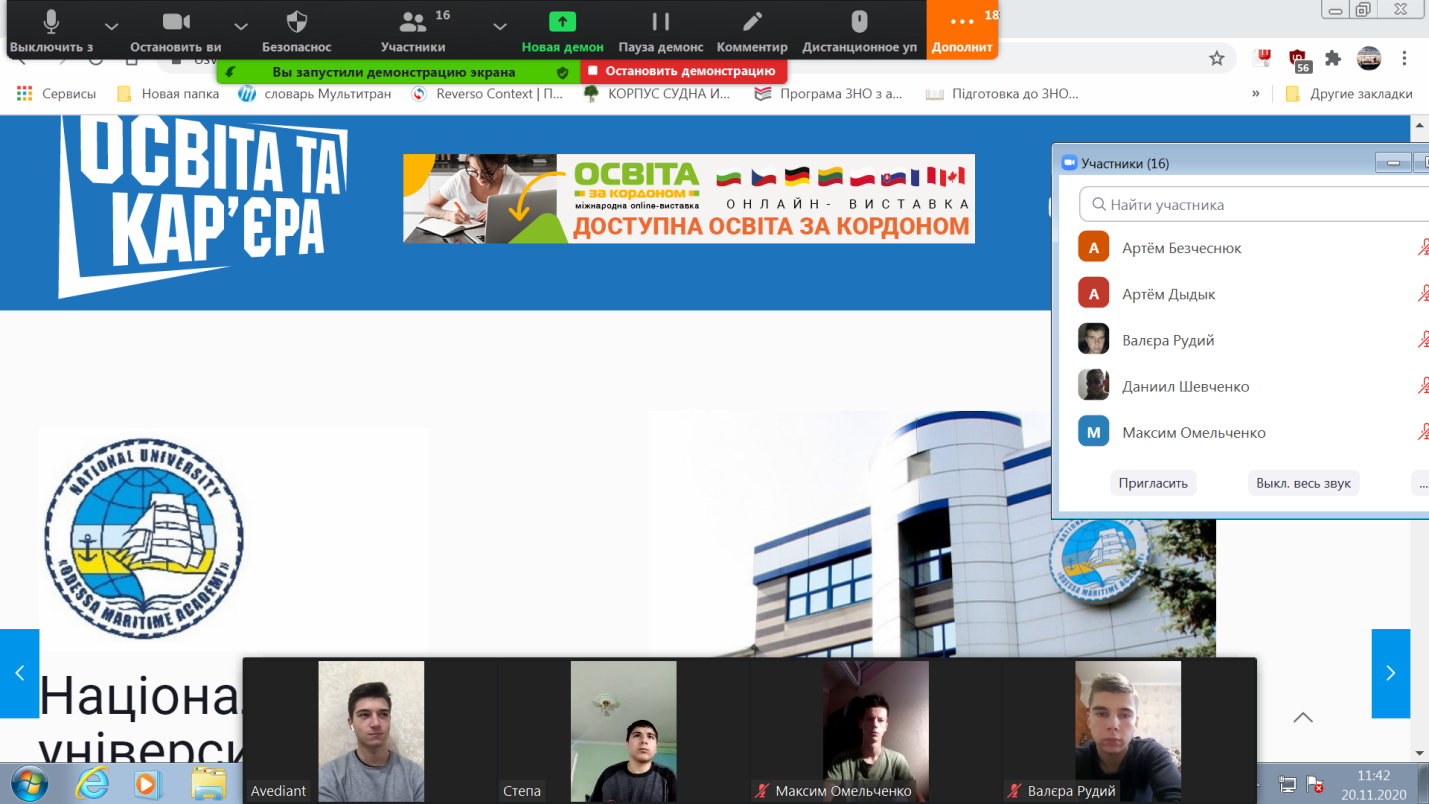The height and width of the screenshot is (804, 1429).
Task: Click the Пригласить invite button
Action: [x=1153, y=483]
